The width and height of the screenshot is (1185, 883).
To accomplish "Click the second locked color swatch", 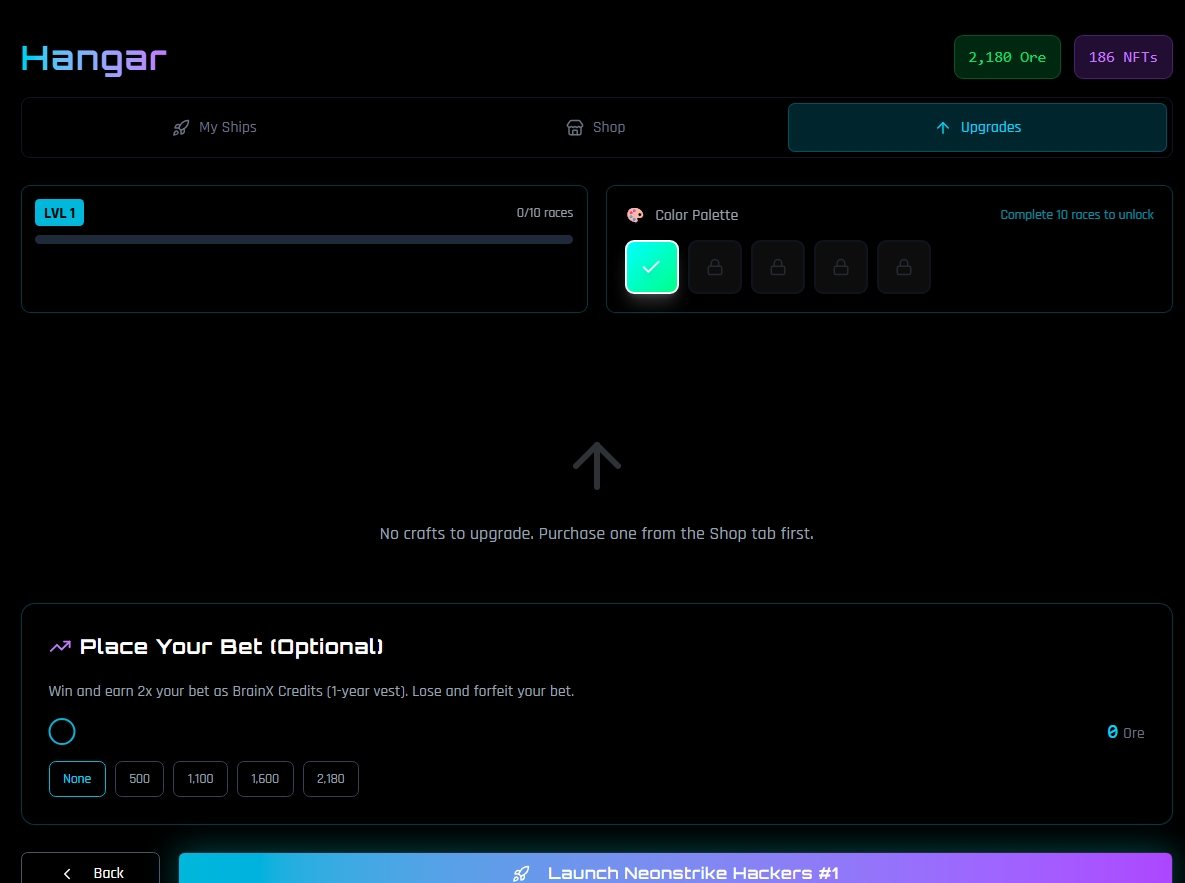I will (x=778, y=267).
